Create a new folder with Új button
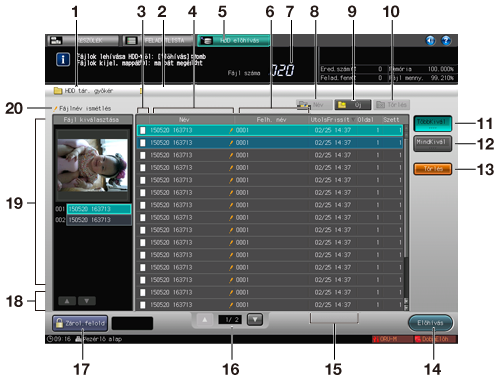500x380 pixels. point(353,105)
